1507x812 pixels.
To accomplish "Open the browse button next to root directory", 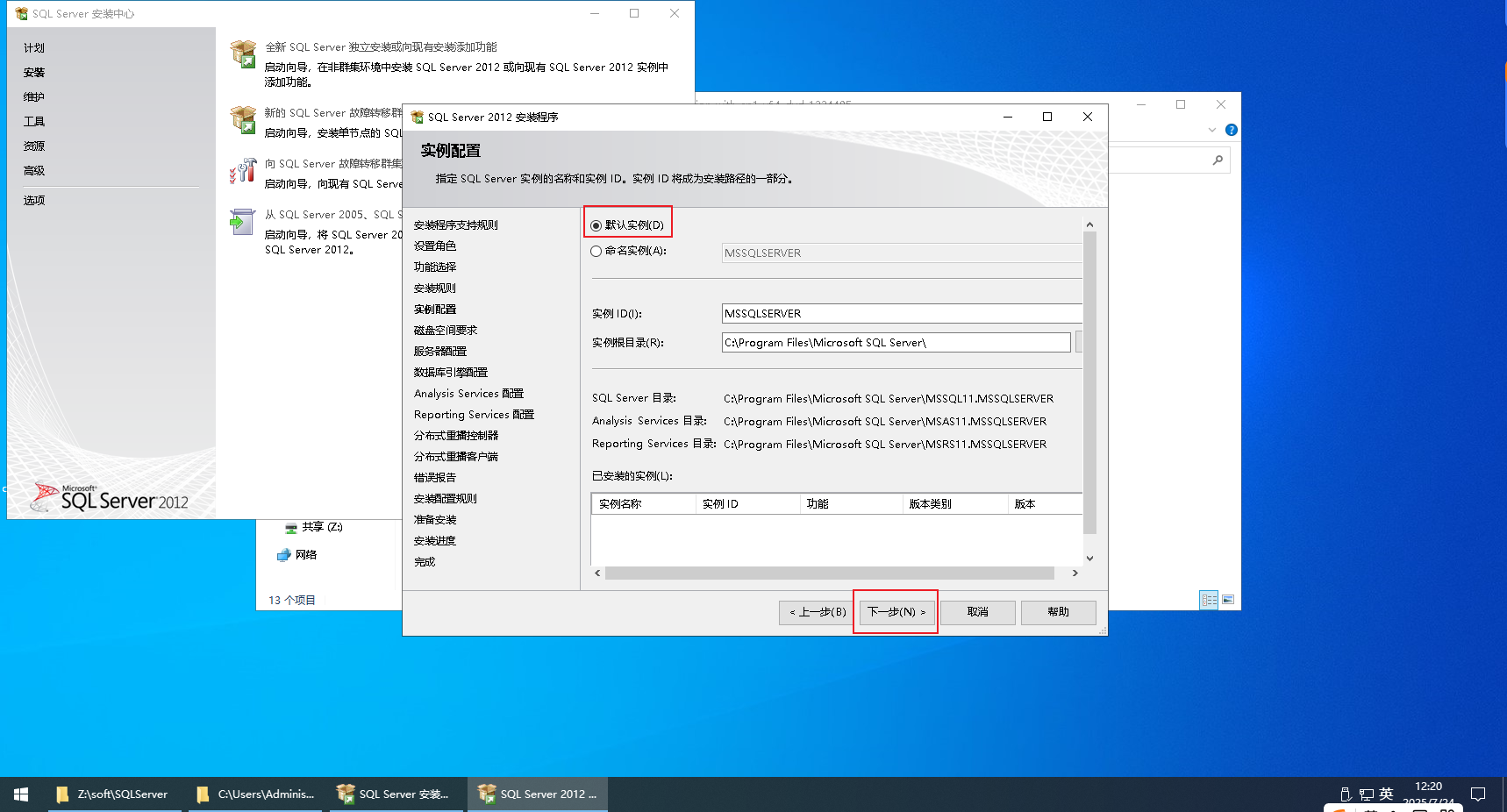I will click(x=1079, y=342).
